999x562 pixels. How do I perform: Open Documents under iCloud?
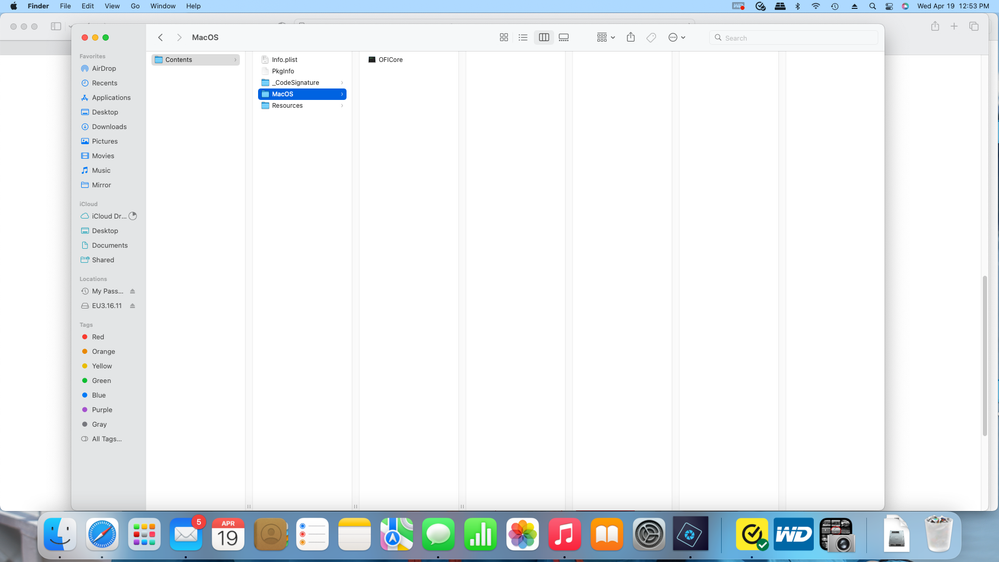click(x=109, y=245)
